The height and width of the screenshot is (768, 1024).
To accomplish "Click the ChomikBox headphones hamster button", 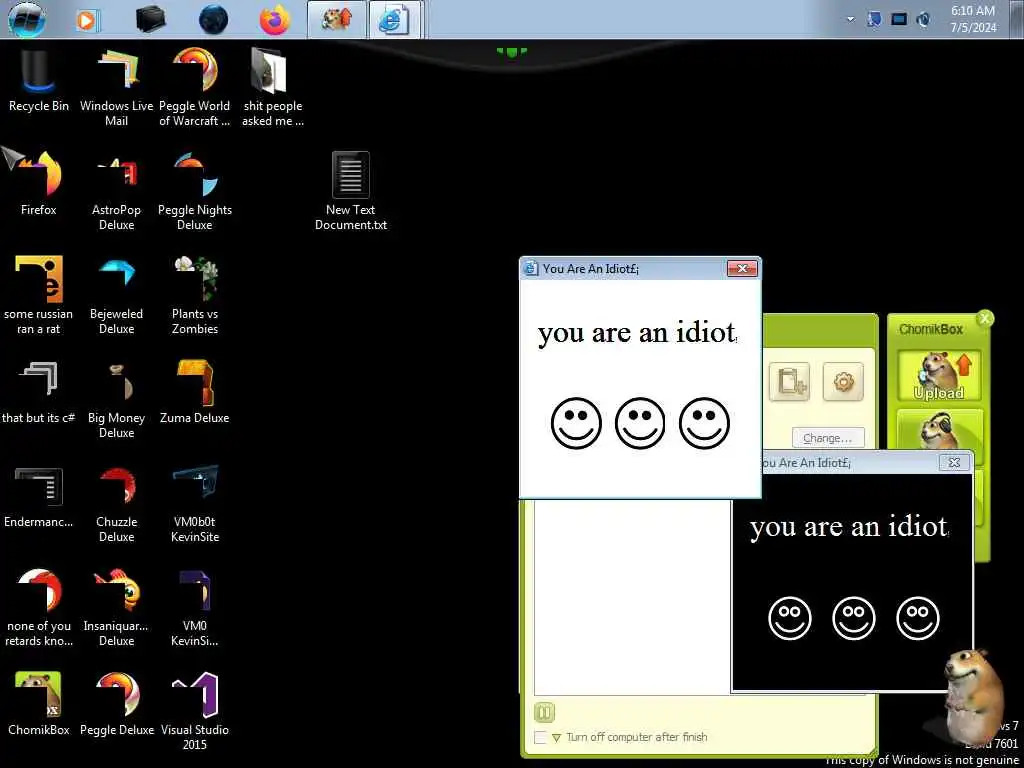I will [x=939, y=428].
